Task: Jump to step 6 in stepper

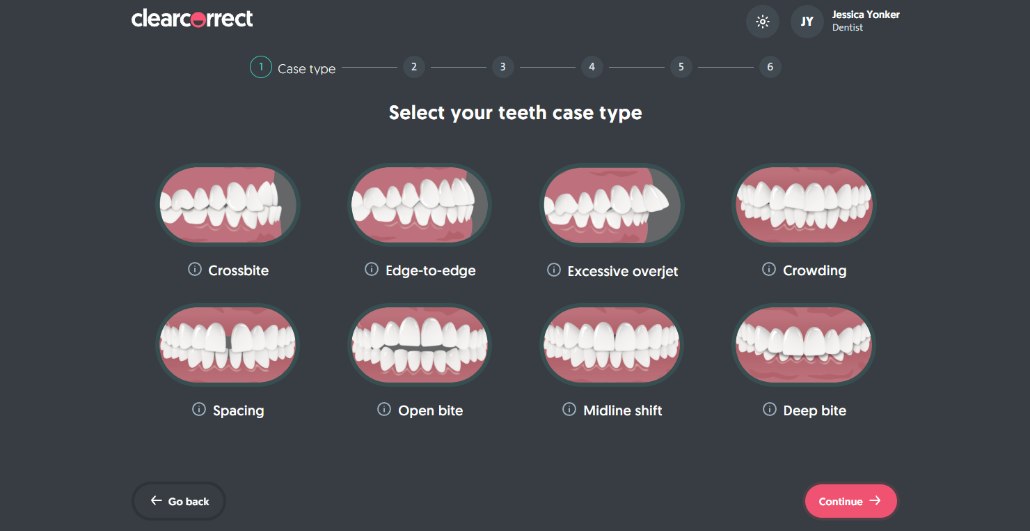Action: [769, 67]
